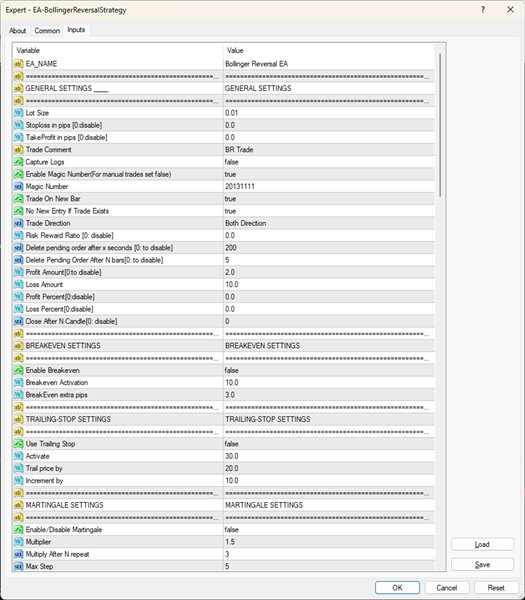
Task: Open the No New Entry If Trade Exists value dropdown
Action: (x=329, y=211)
